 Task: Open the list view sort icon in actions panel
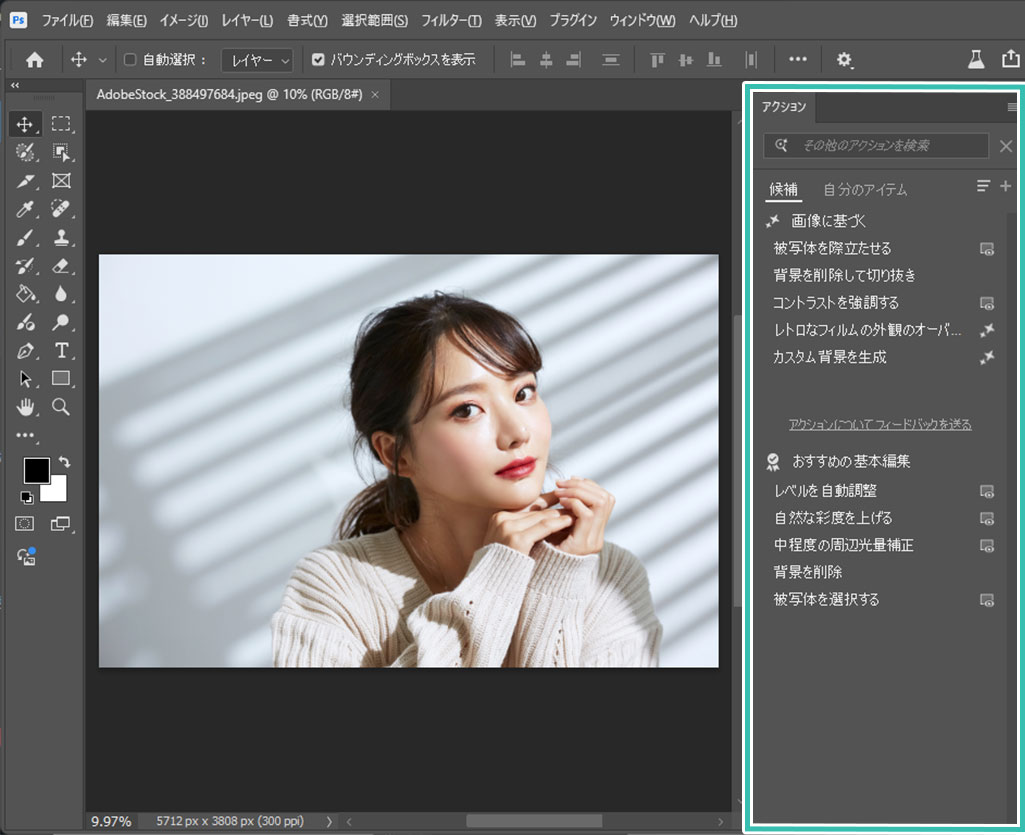pyautogui.click(x=983, y=186)
